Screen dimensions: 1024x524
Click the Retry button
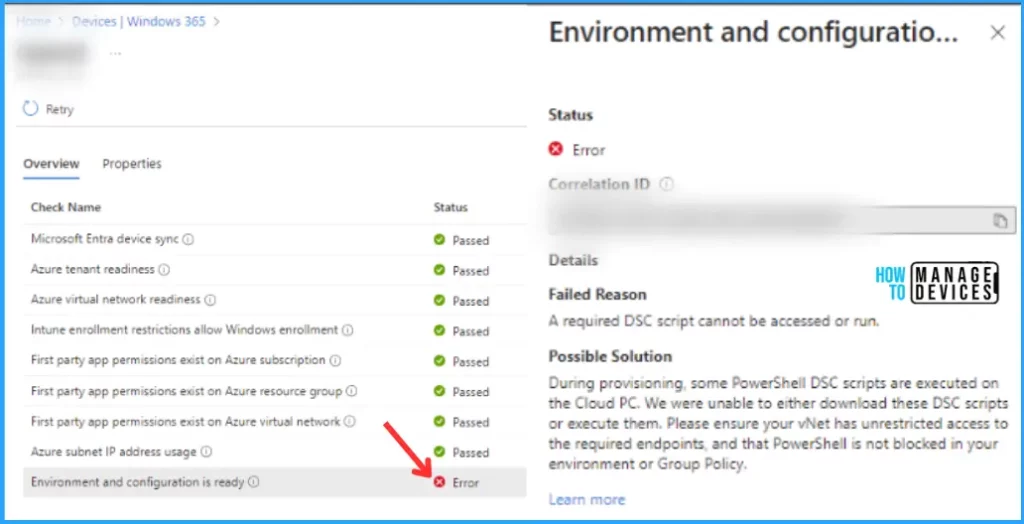click(48, 109)
